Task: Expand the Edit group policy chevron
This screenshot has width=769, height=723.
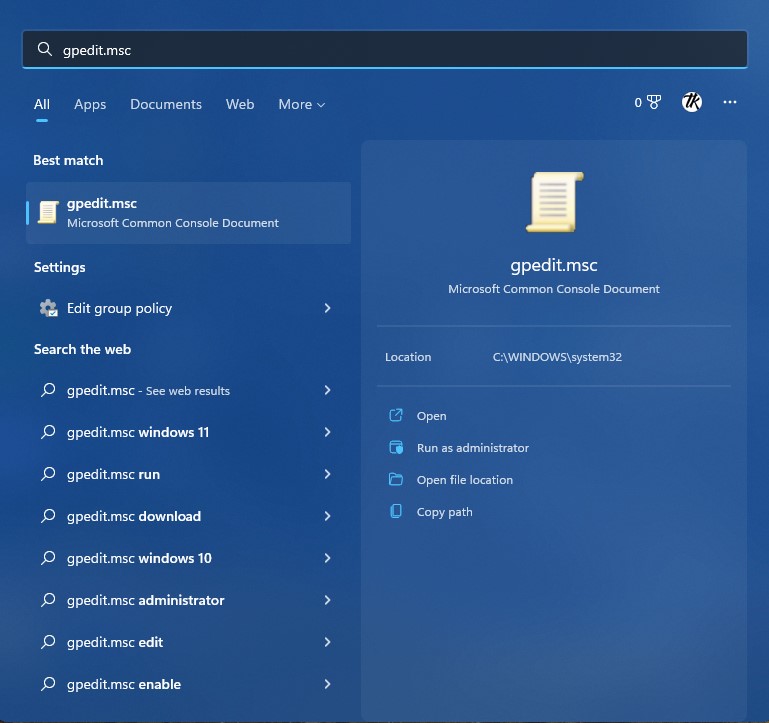Action: click(327, 308)
